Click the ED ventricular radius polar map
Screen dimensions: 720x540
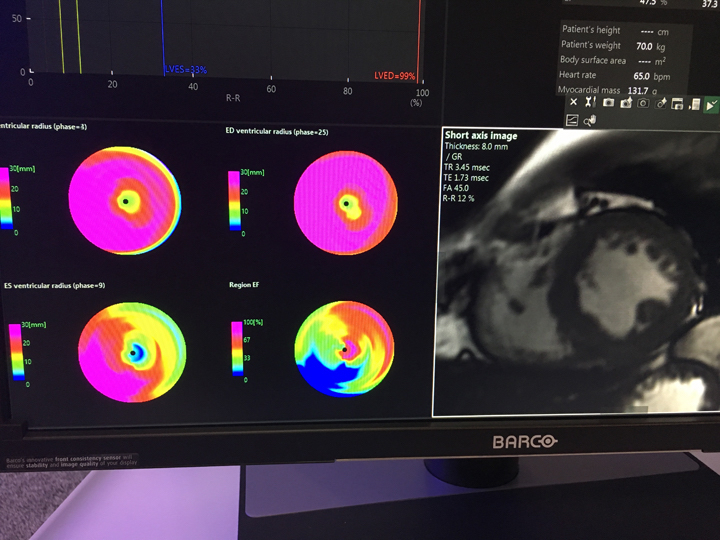click(346, 203)
